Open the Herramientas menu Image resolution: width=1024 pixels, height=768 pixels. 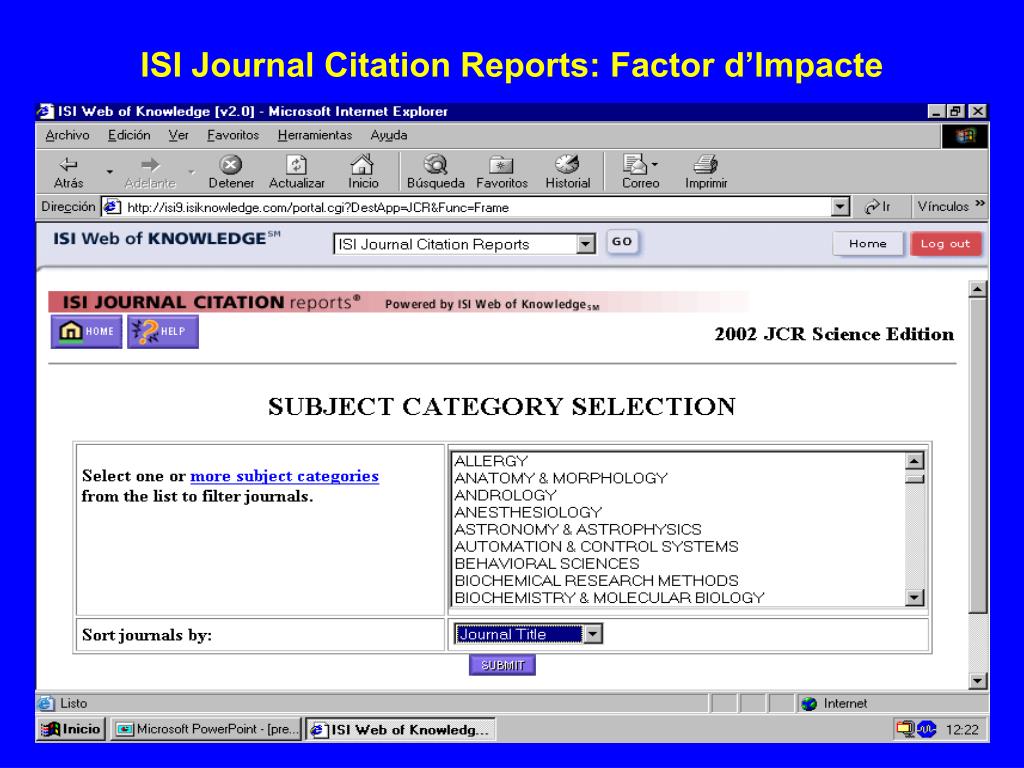point(315,135)
